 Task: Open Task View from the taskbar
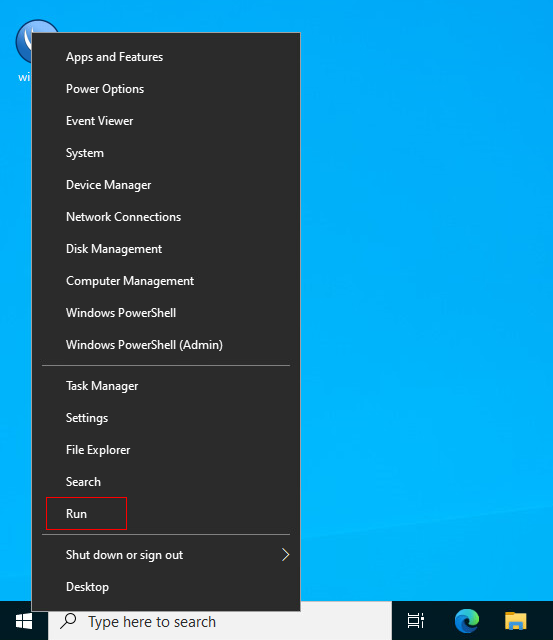tap(416, 621)
